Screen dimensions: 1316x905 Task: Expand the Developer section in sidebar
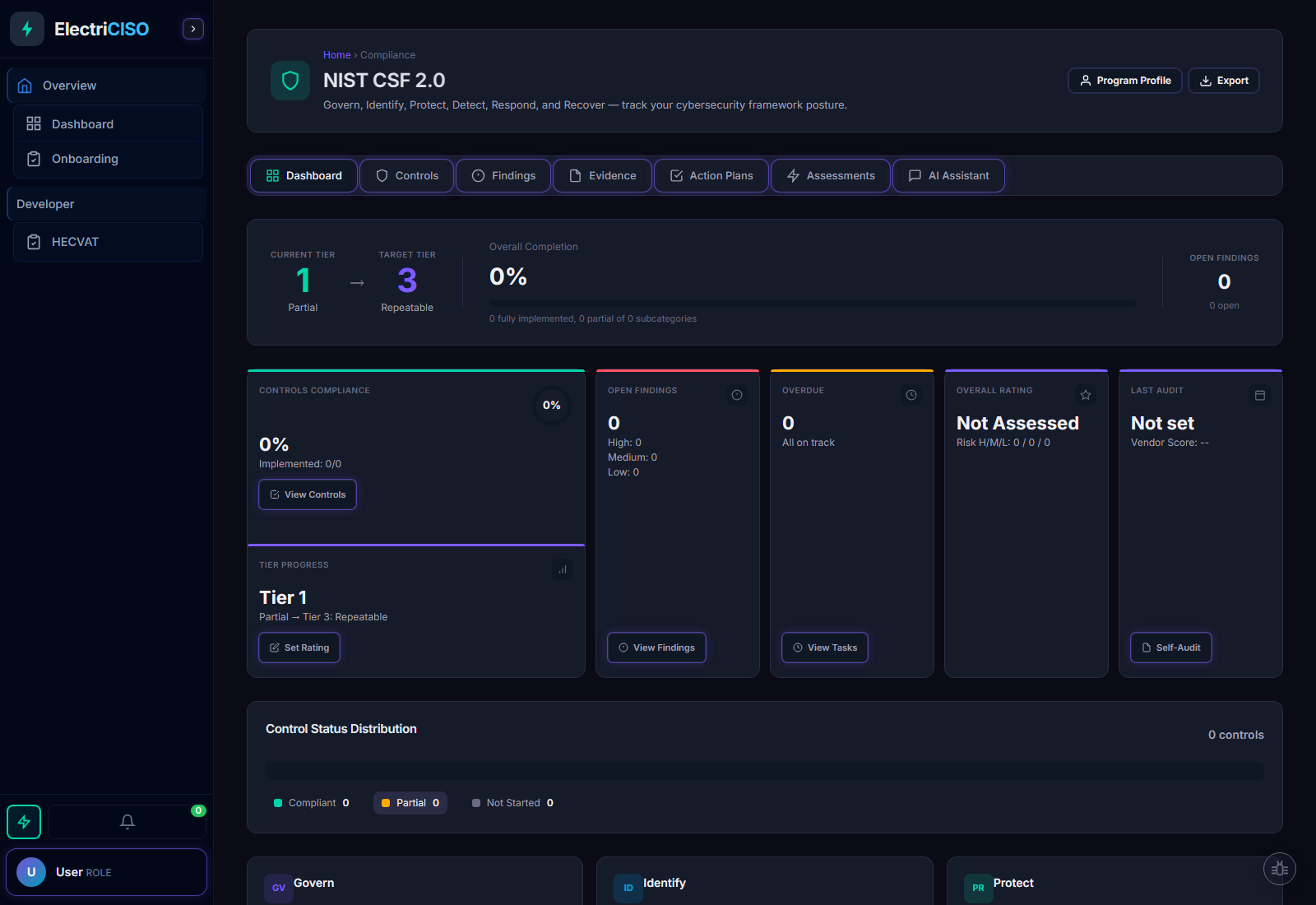point(106,203)
